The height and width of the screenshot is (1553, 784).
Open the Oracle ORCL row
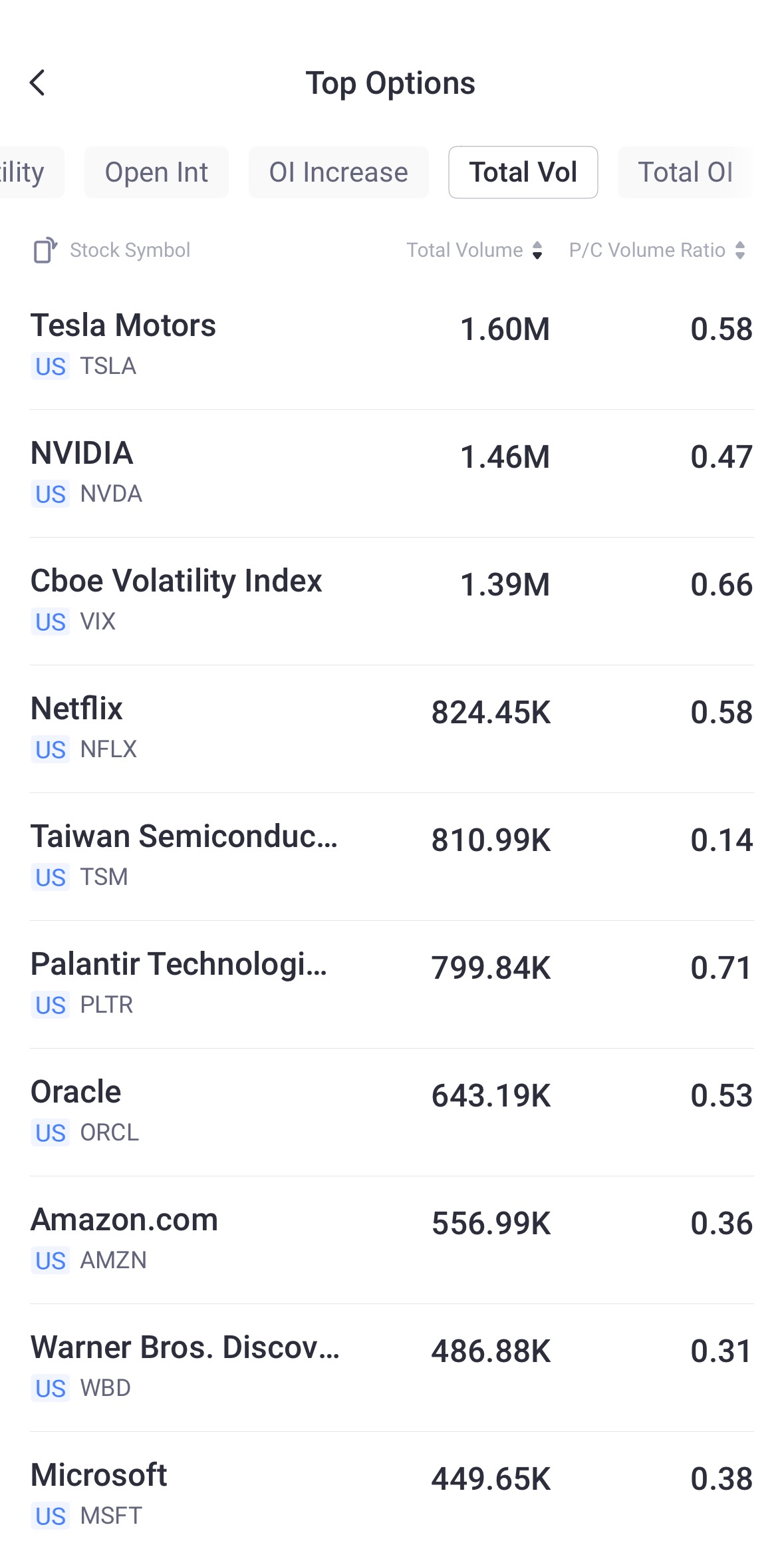point(392,1111)
